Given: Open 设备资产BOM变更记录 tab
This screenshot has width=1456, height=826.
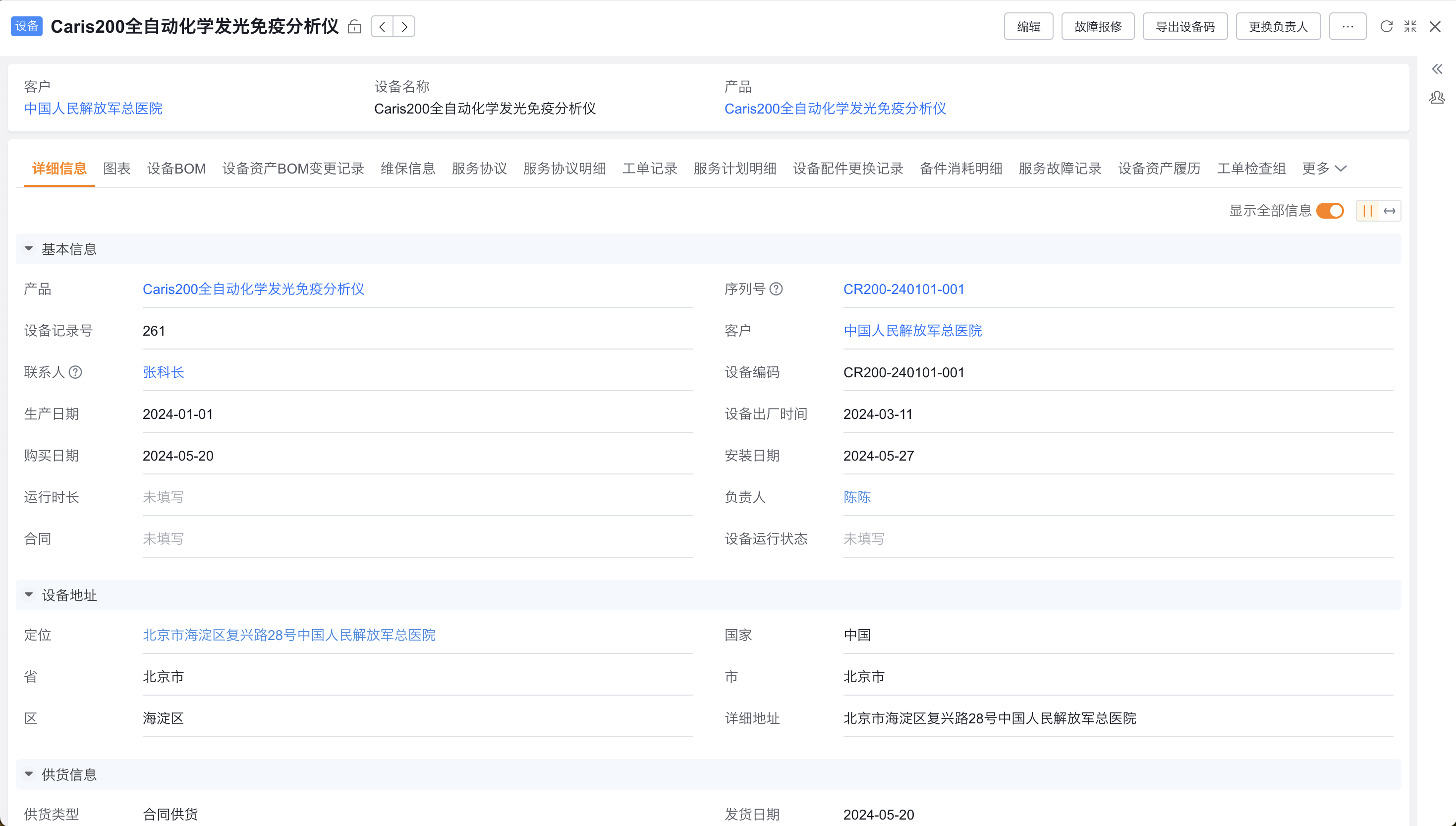Looking at the screenshot, I should 293,169.
